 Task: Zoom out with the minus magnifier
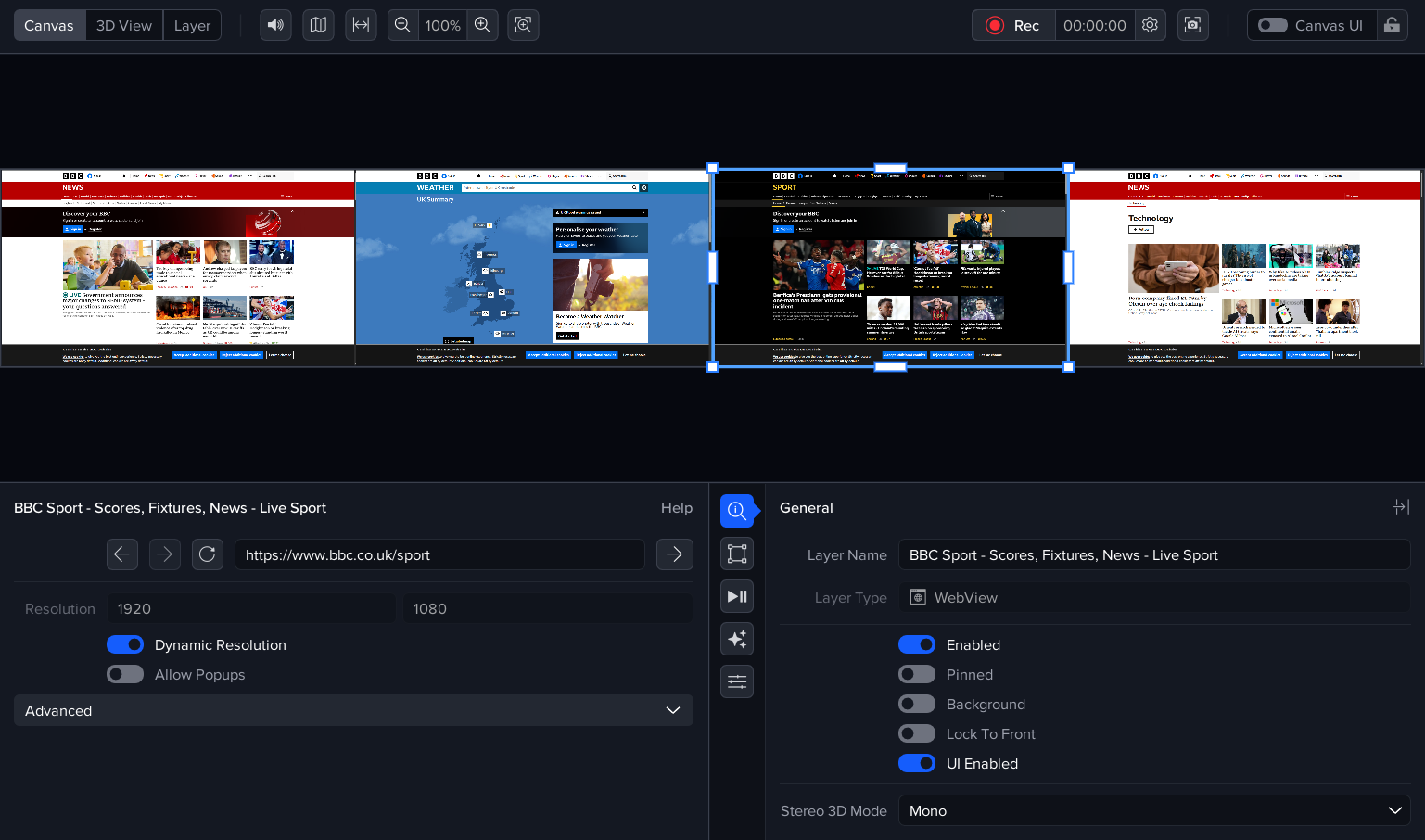pyautogui.click(x=402, y=25)
